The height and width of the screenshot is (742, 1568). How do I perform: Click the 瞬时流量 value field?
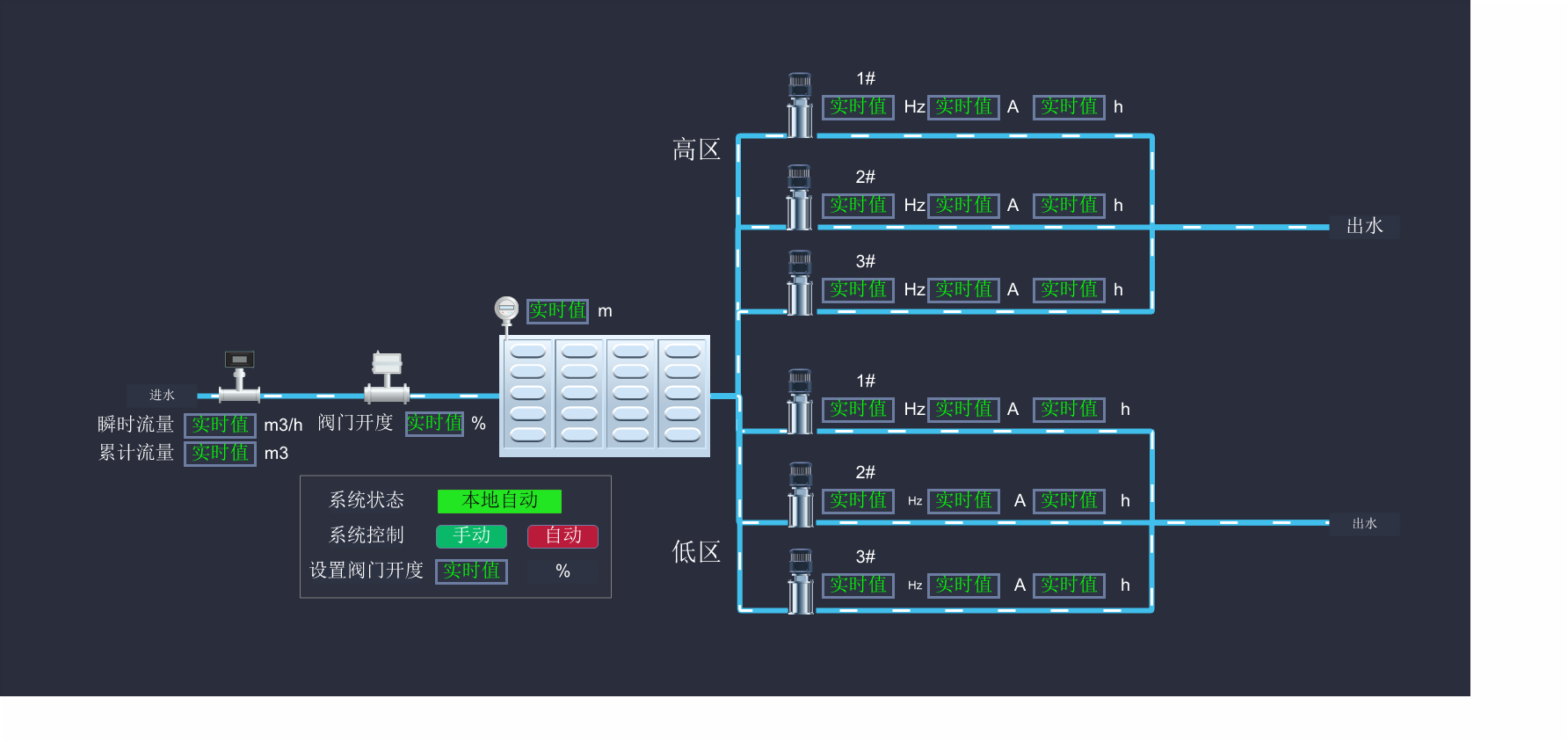coord(220,426)
